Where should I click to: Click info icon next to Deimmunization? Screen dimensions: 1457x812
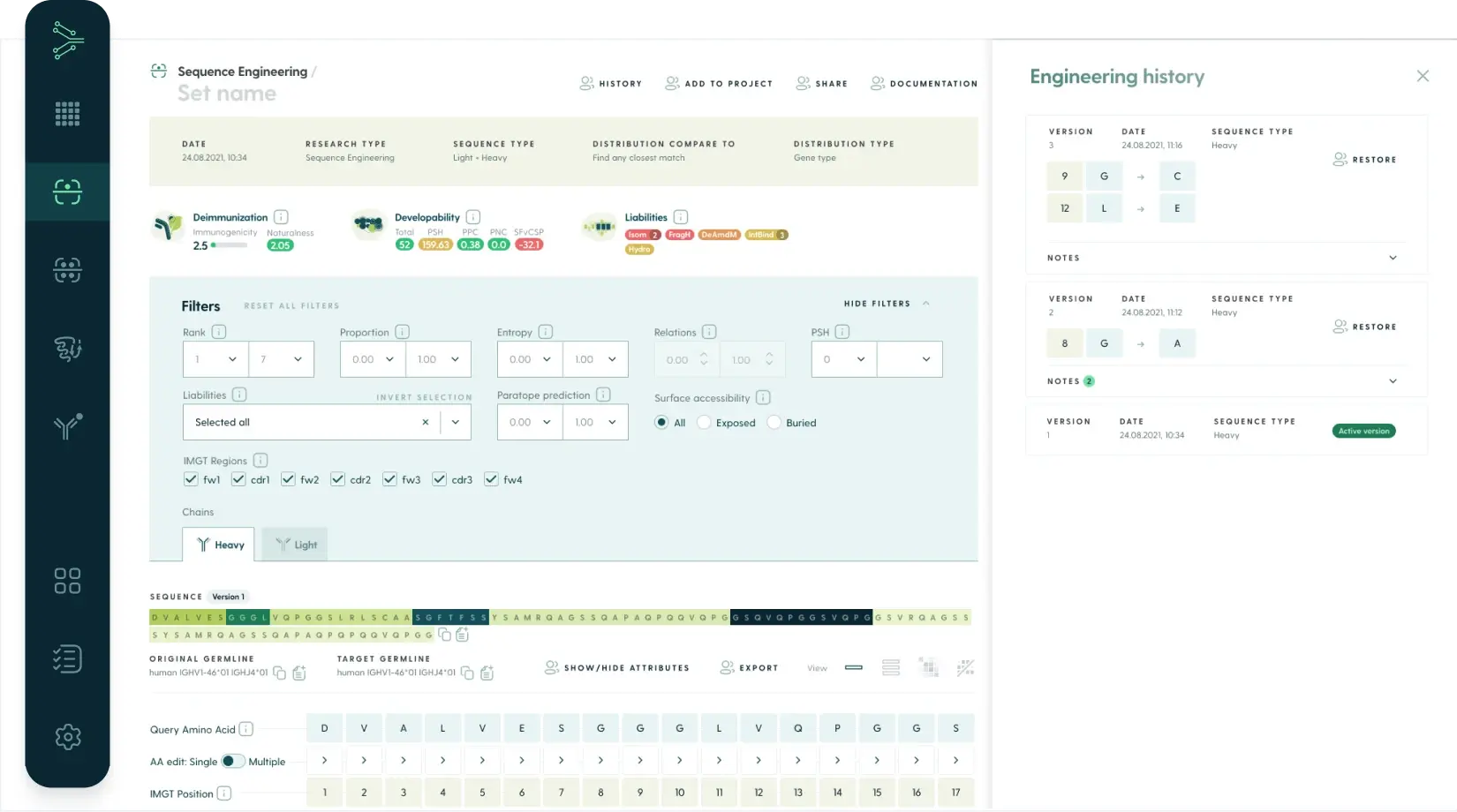281,217
